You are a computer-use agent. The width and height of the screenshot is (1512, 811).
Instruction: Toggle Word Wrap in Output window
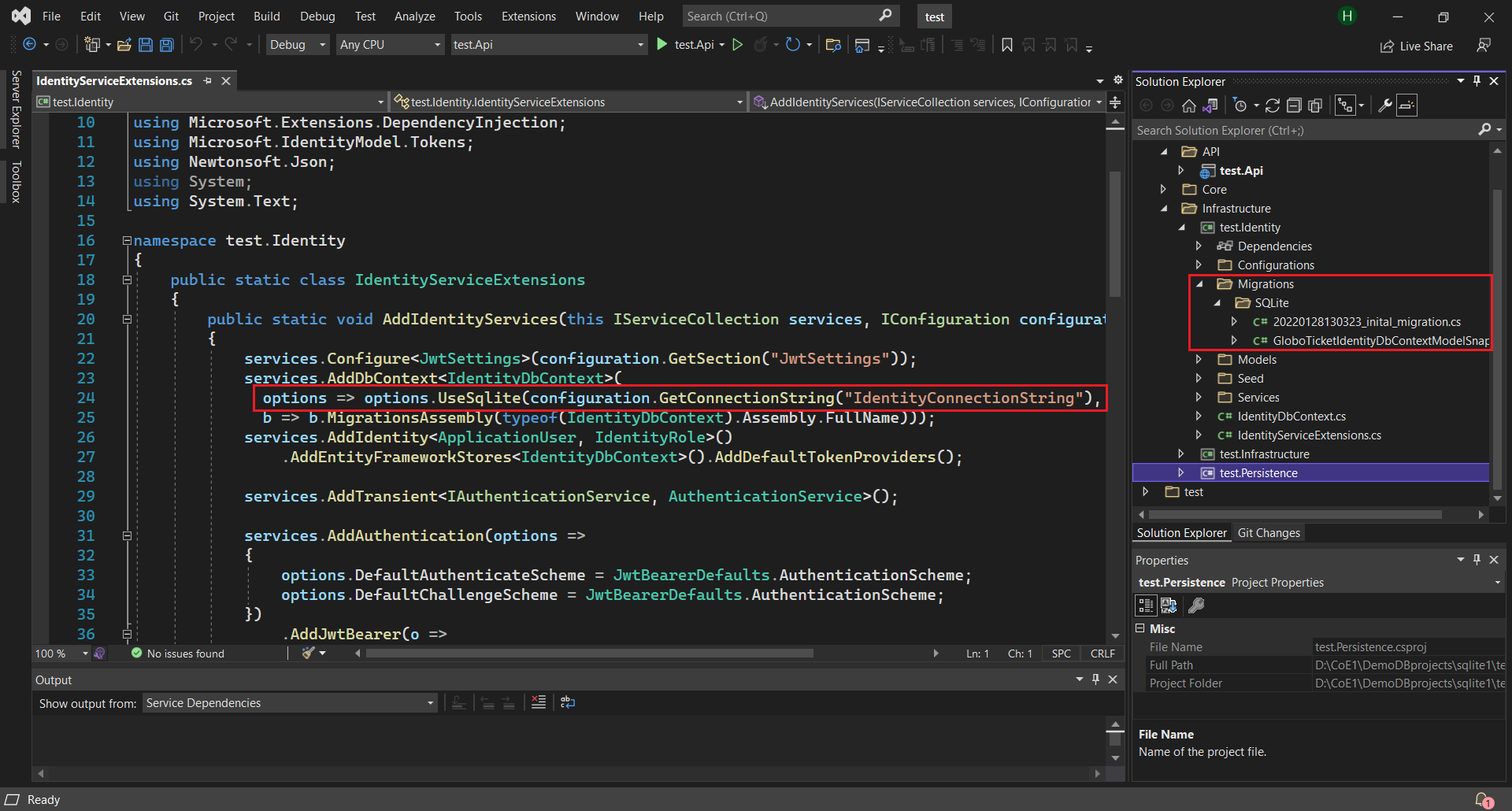coord(568,702)
